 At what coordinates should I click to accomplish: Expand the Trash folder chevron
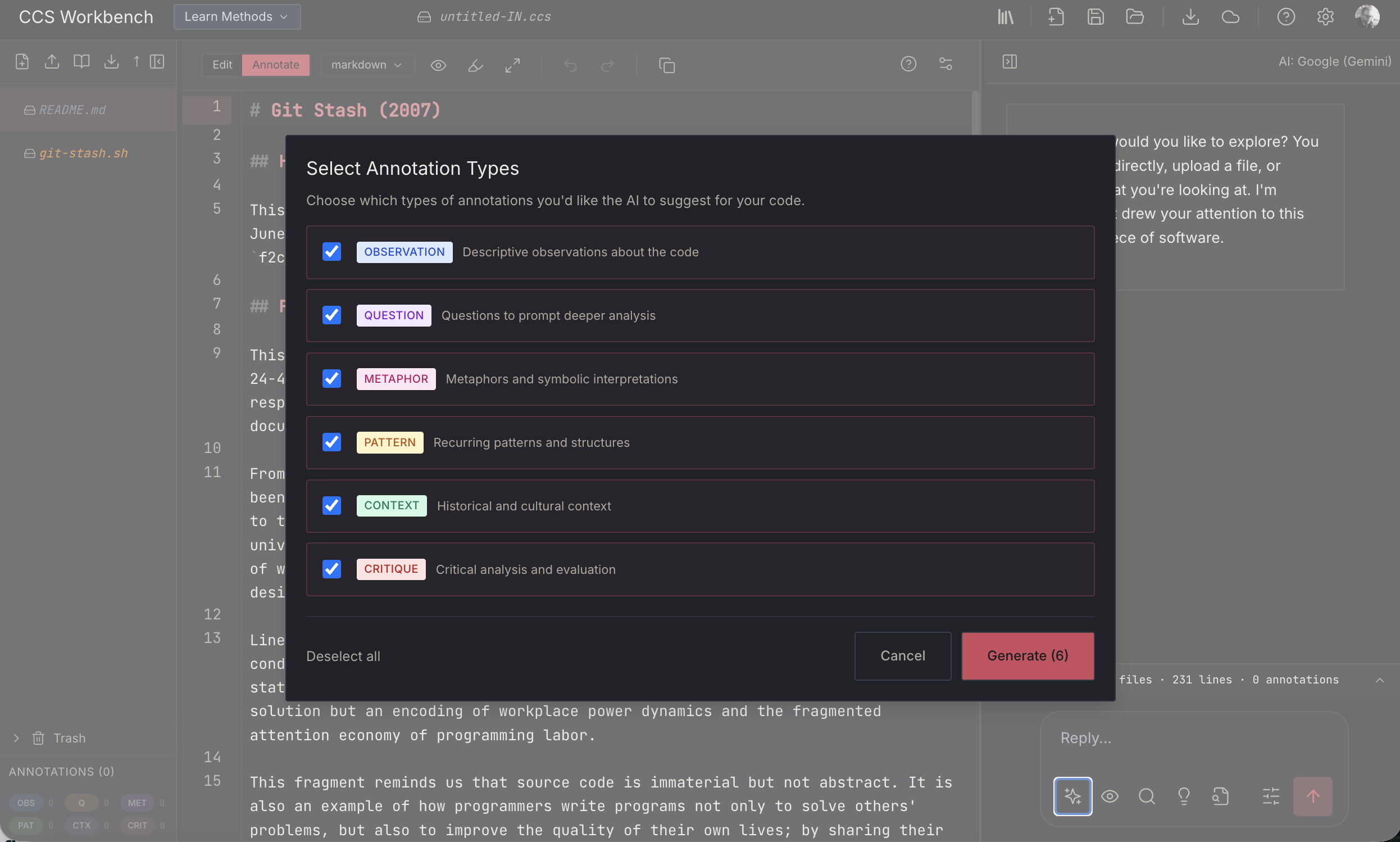point(16,737)
